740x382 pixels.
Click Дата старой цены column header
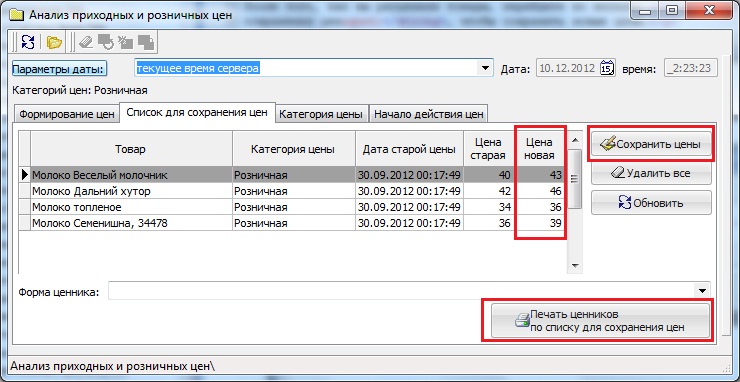tap(409, 149)
